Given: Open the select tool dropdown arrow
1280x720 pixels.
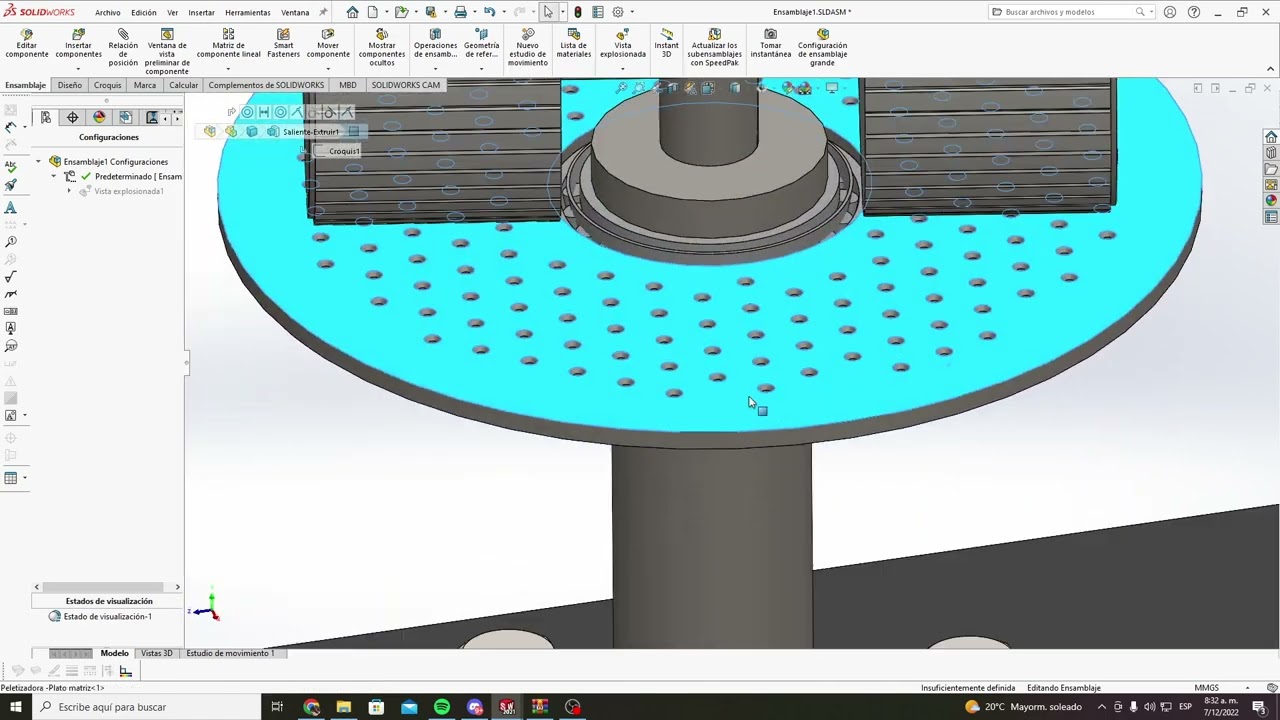Looking at the screenshot, I should coord(562,12).
